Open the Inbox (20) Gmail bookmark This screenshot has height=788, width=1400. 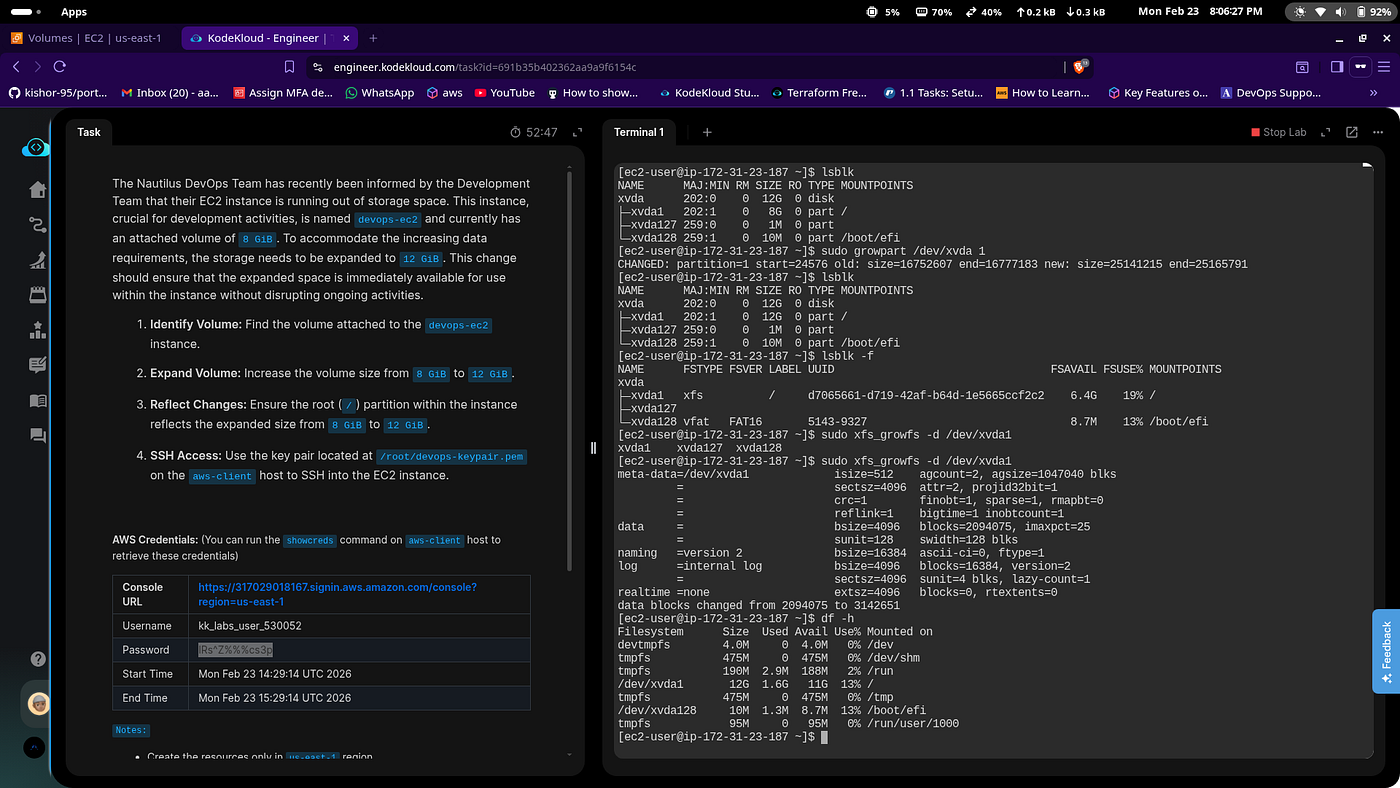pos(171,93)
